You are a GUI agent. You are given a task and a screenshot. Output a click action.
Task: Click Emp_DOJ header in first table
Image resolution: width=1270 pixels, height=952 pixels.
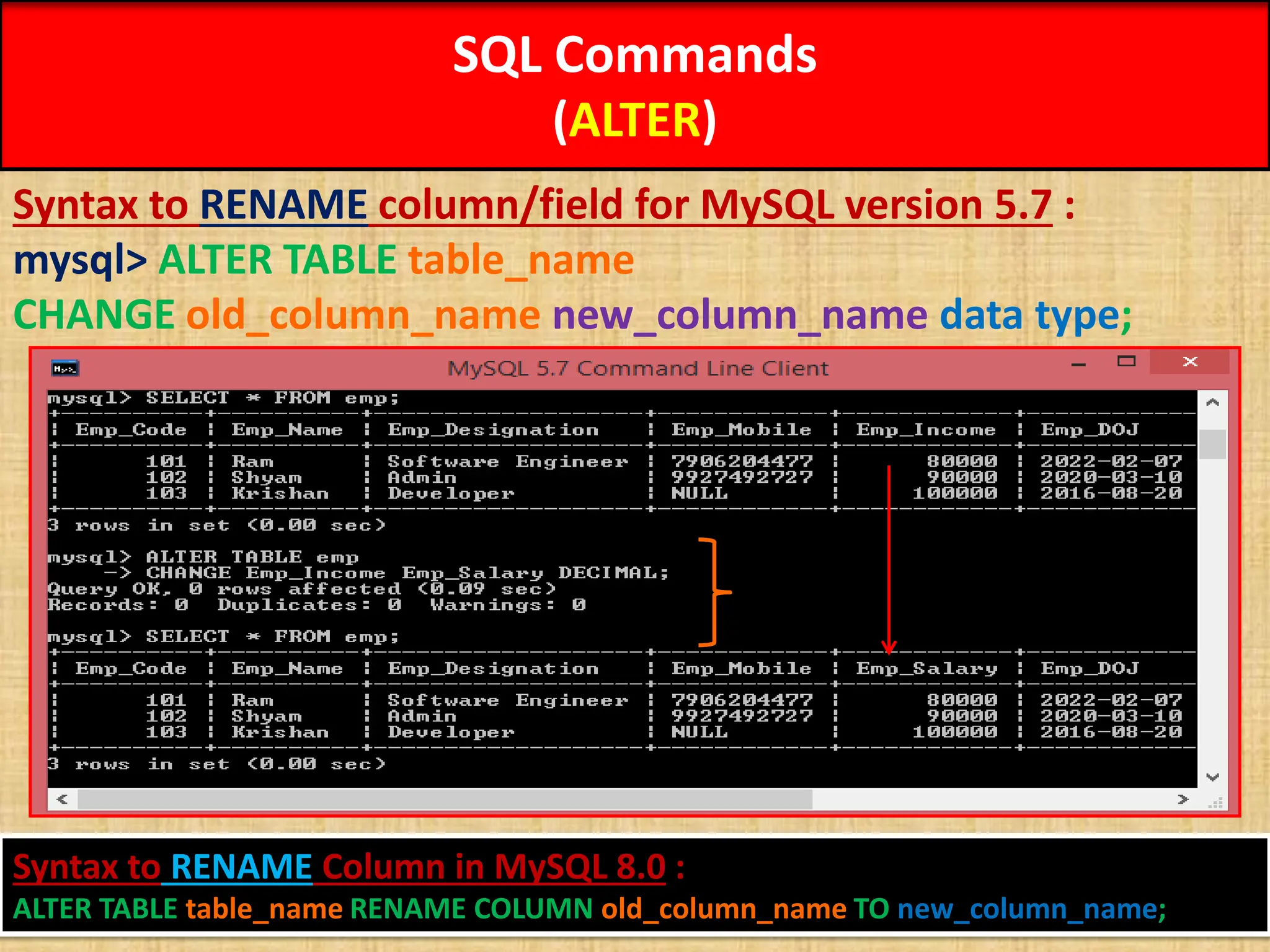tap(1090, 430)
